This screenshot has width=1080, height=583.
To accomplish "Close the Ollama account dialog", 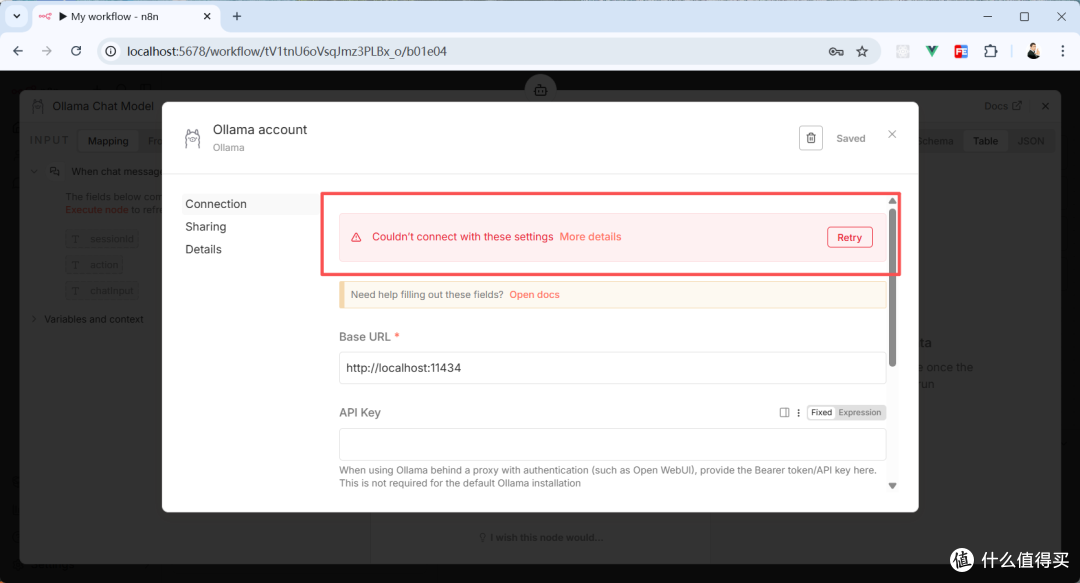I will pyautogui.click(x=892, y=134).
